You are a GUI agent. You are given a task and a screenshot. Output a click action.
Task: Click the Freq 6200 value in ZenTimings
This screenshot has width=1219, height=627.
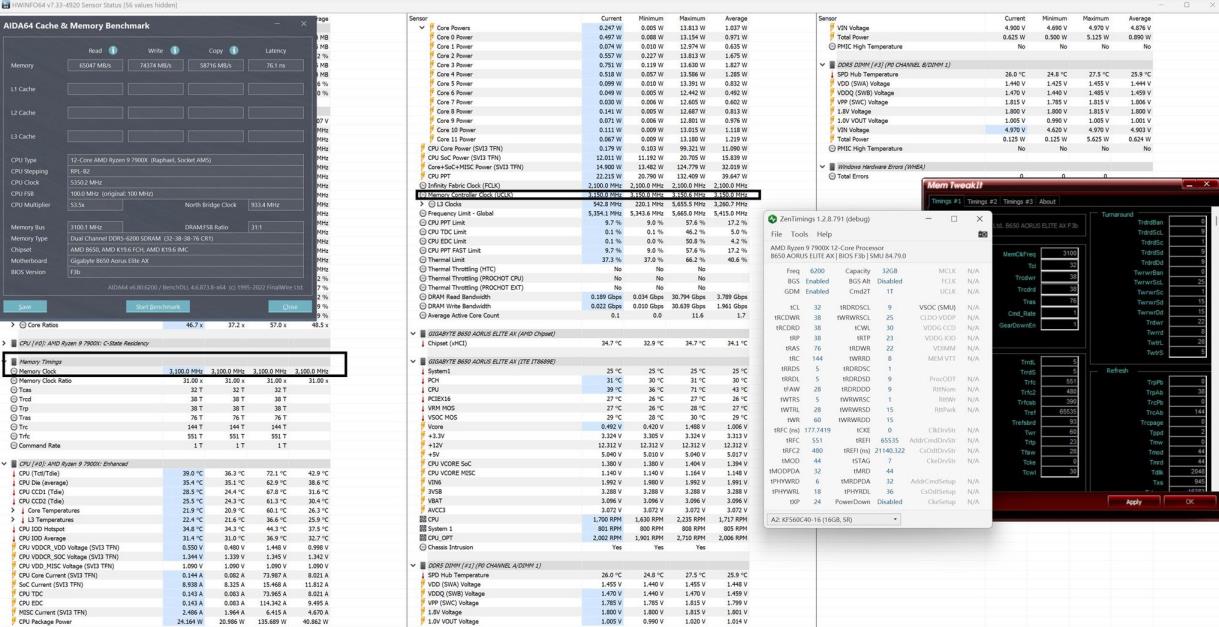point(818,270)
